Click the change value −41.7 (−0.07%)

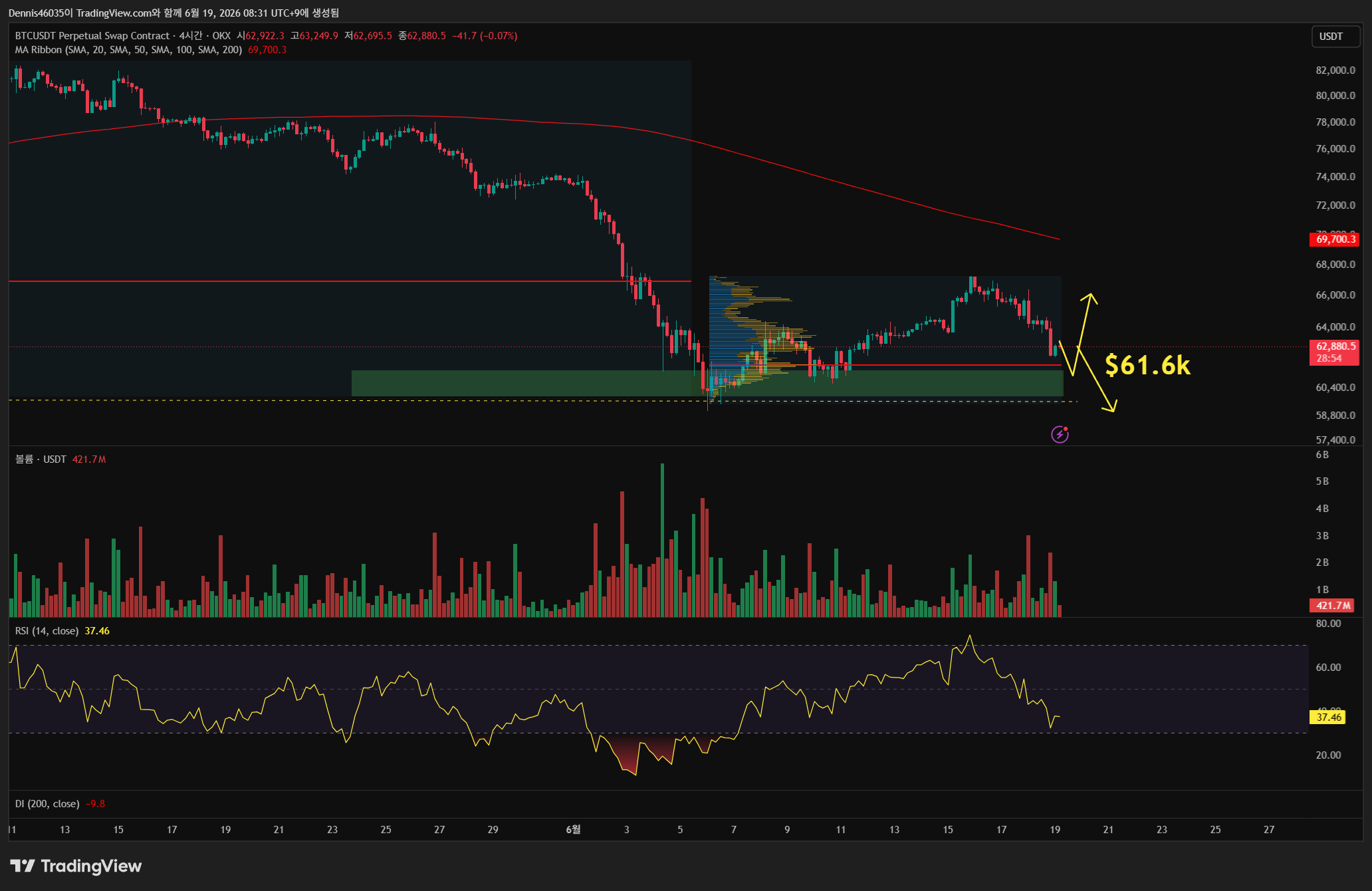coord(485,36)
